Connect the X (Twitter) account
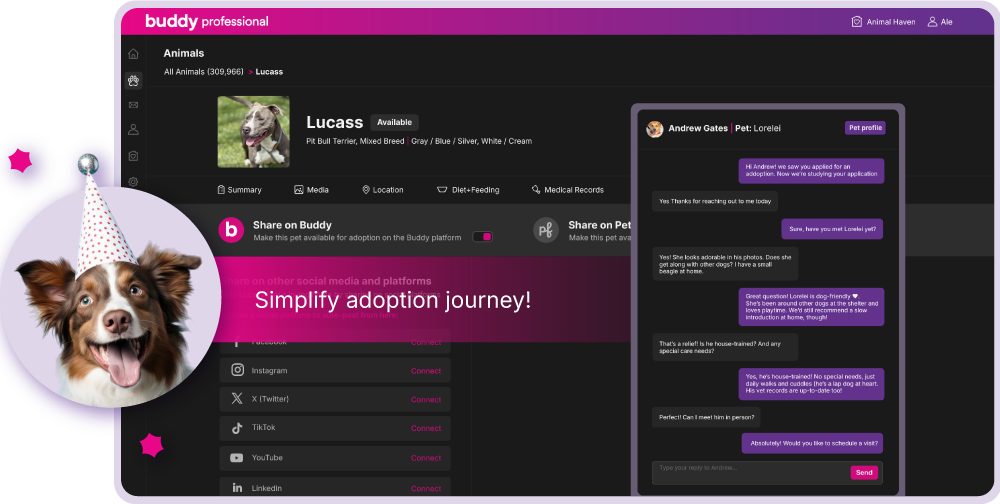Viewport: 1000px width, 504px height. tap(426, 399)
